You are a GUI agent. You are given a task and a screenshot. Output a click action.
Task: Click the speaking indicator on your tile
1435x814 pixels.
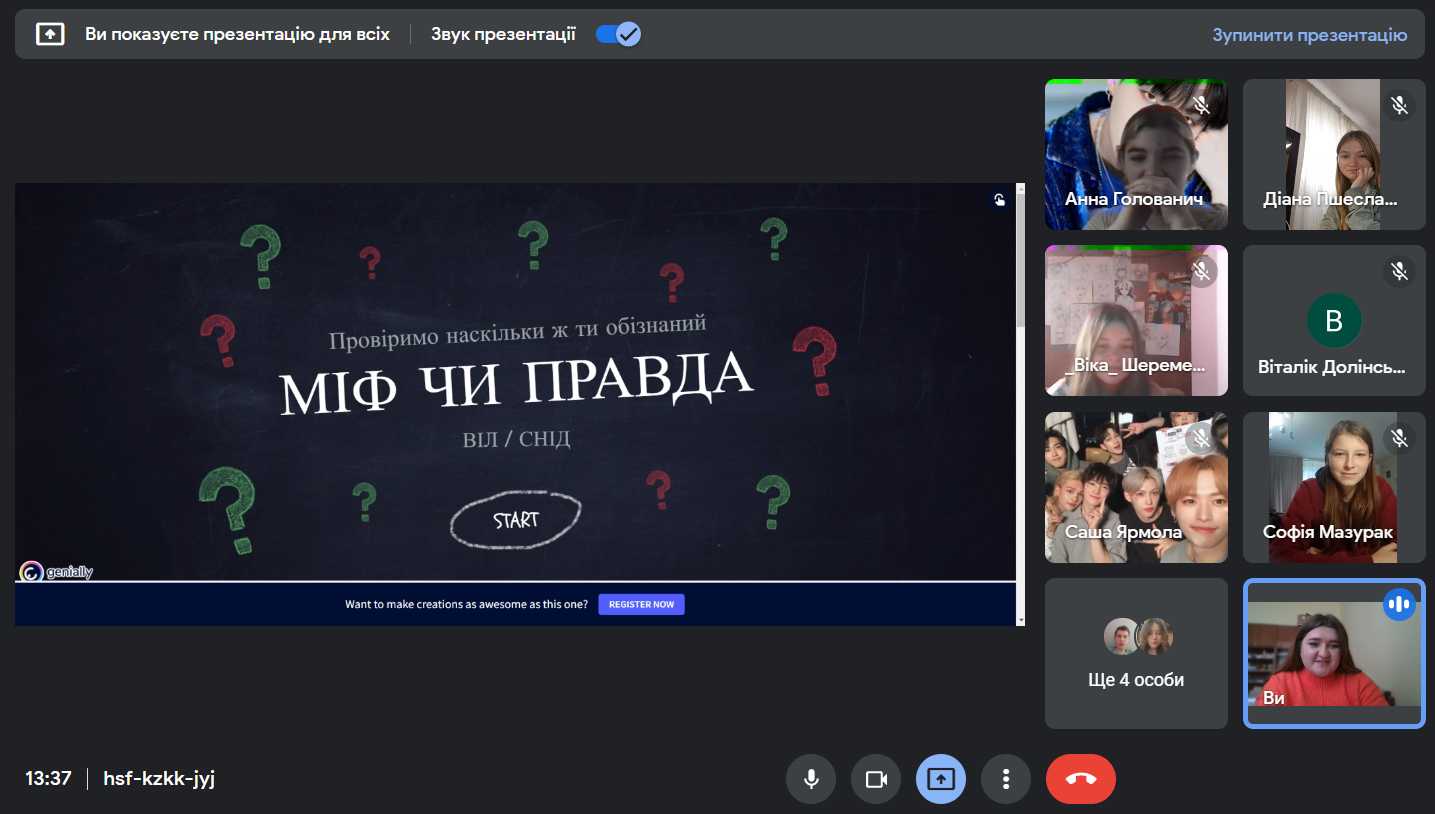coord(1399,604)
